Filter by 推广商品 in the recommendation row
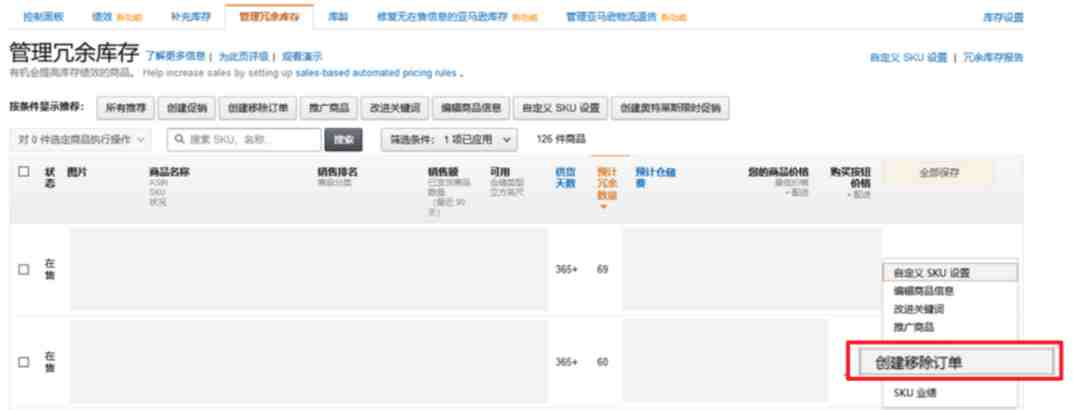Viewport: 1080px width, 410px height. click(329, 107)
